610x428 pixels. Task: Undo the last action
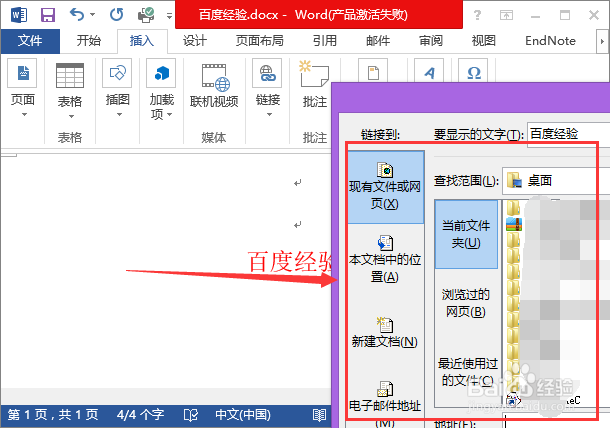click(x=77, y=15)
